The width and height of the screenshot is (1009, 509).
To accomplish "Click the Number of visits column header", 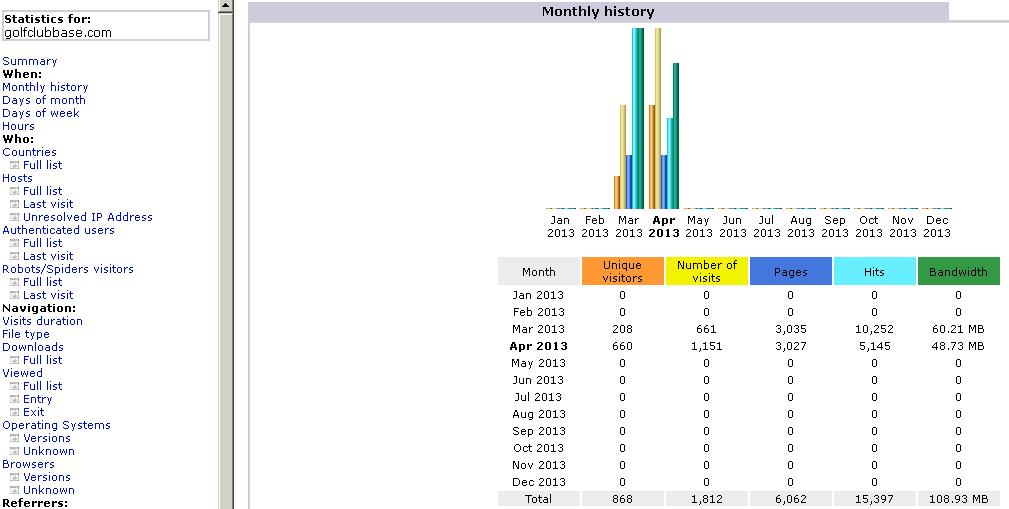I will tap(707, 271).
